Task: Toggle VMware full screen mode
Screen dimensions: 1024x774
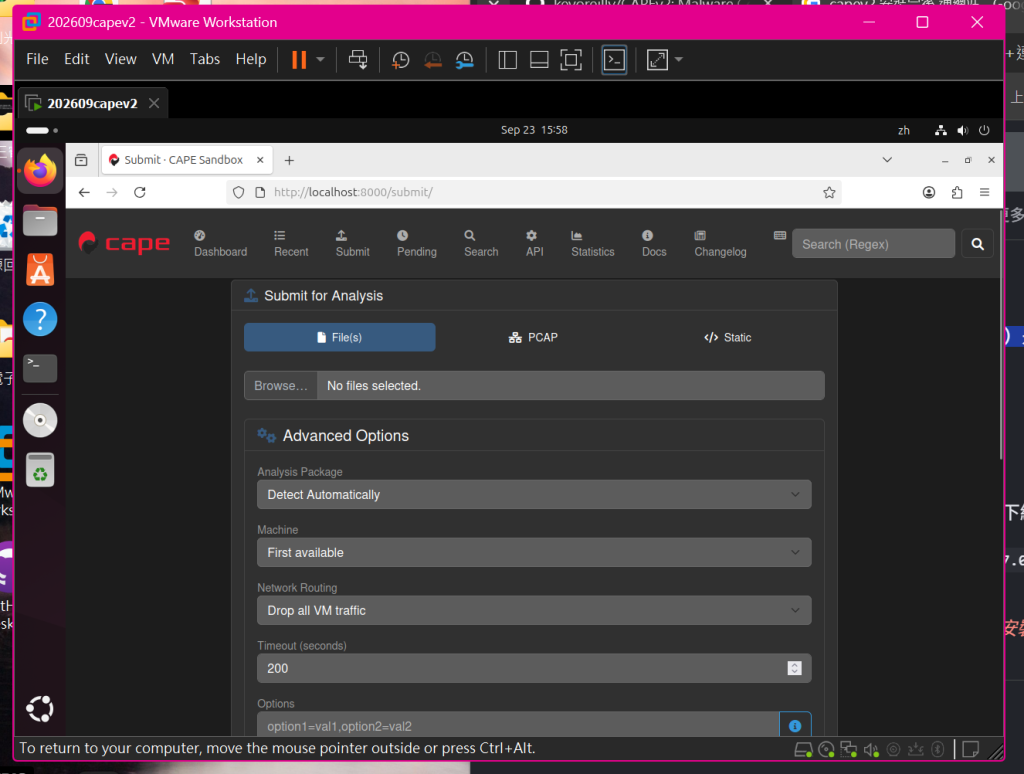Action: [571, 60]
